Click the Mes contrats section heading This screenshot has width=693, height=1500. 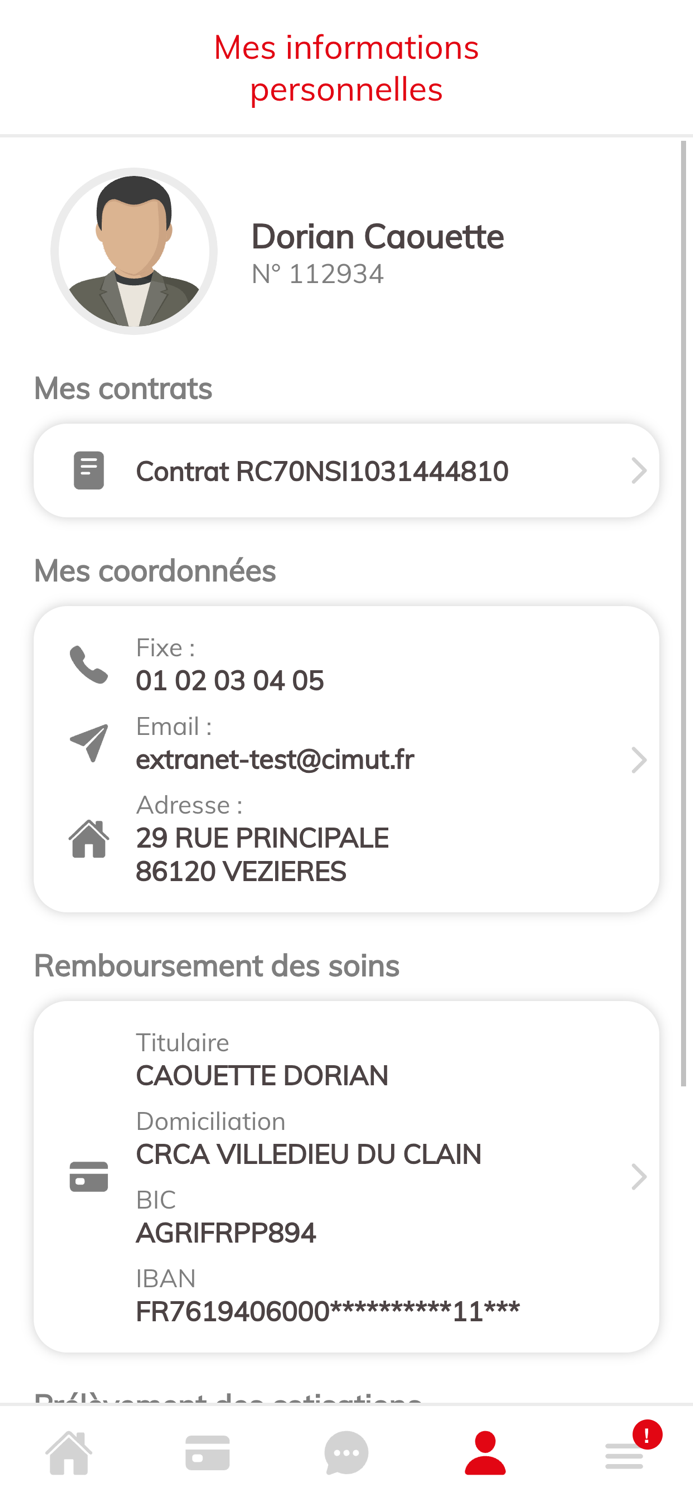point(123,389)
